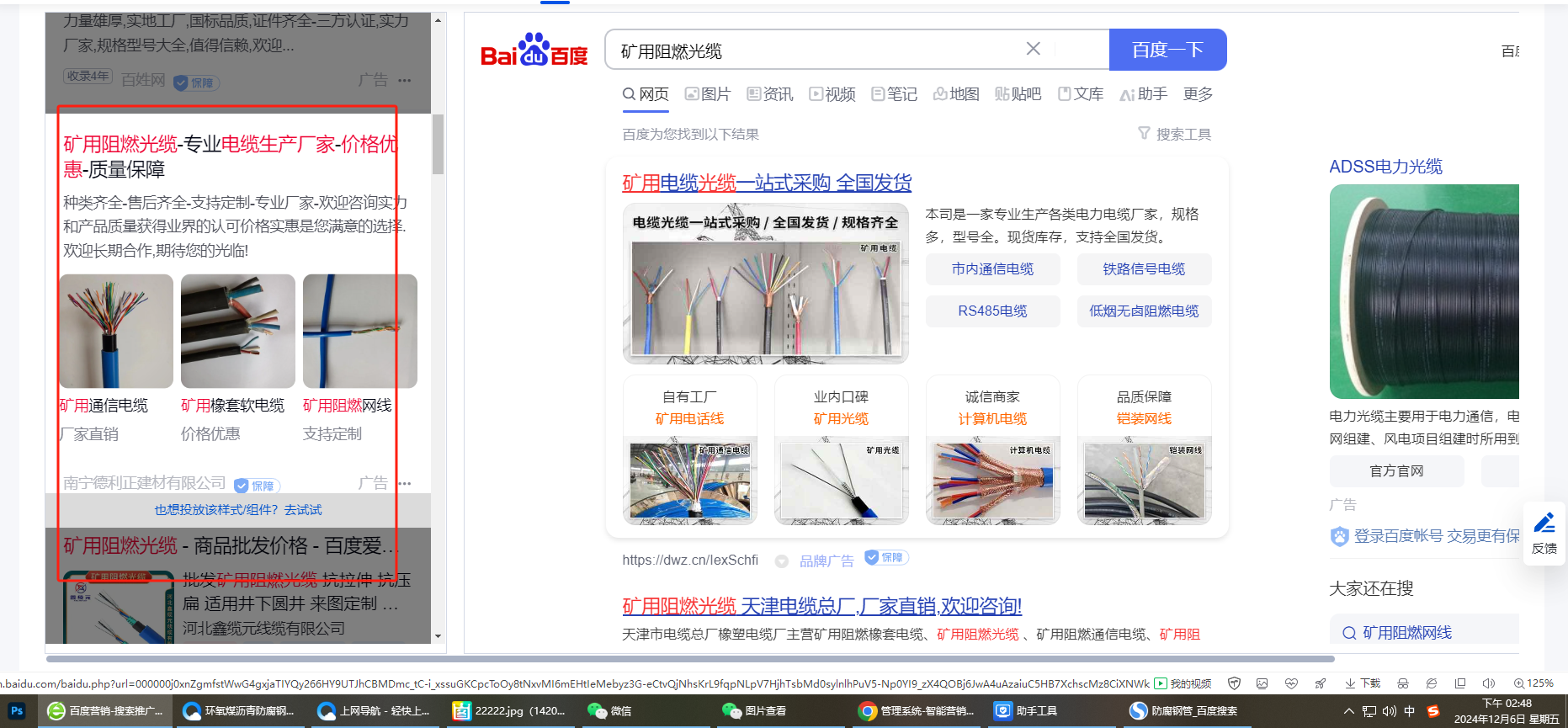The image size is (1568, 728).
Task: Click the 保障 badge next to 百姓网
Action: point(196,82)
